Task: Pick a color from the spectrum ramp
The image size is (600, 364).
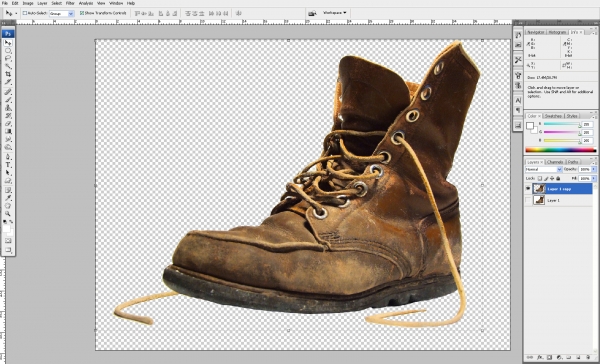Action: (560, 150)
